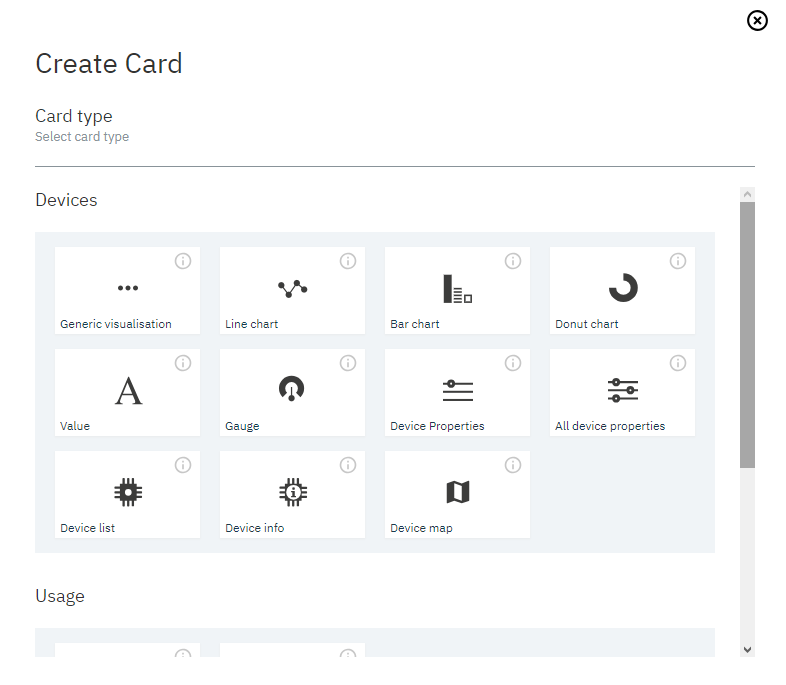Click the Gauge card label
786x685 pixels.
[x=242, y=426]
